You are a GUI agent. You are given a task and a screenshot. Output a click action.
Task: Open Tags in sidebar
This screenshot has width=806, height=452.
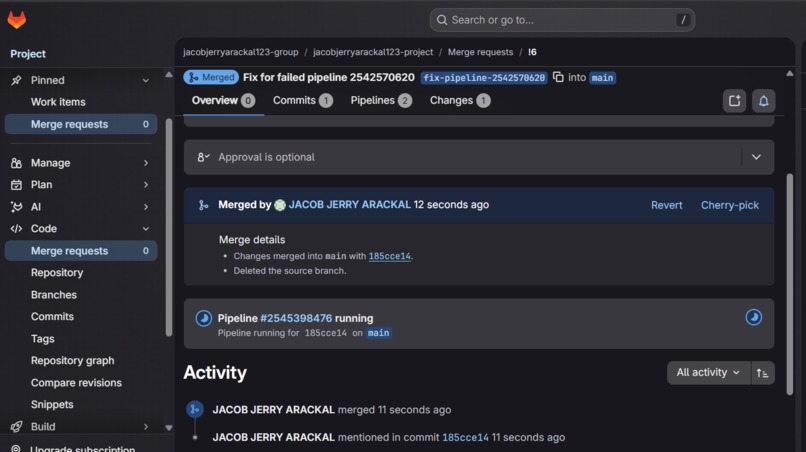42,339
